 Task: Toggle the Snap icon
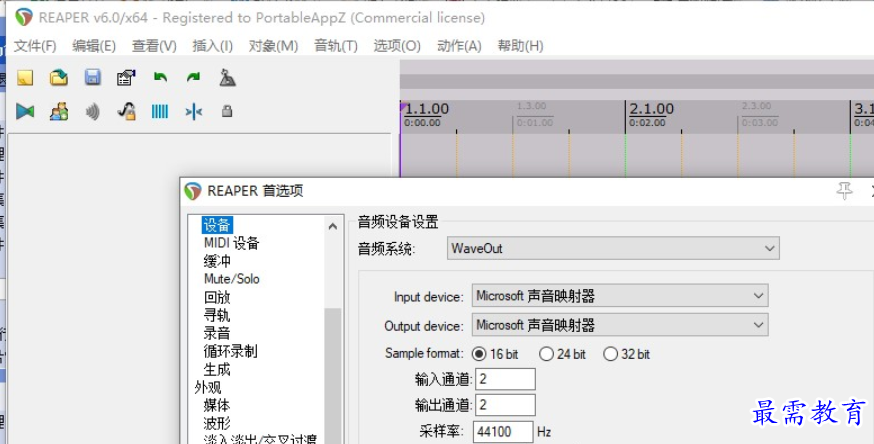(193, 112)
